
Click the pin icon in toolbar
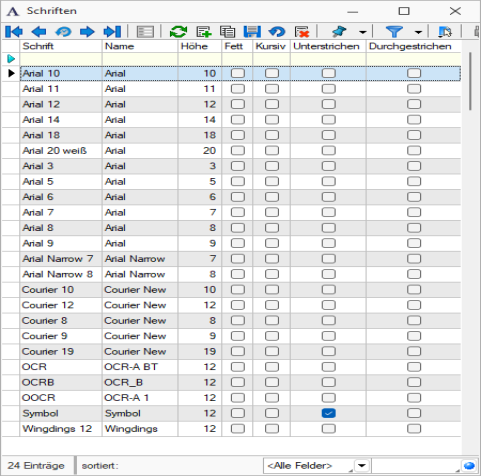pos(339,32)
